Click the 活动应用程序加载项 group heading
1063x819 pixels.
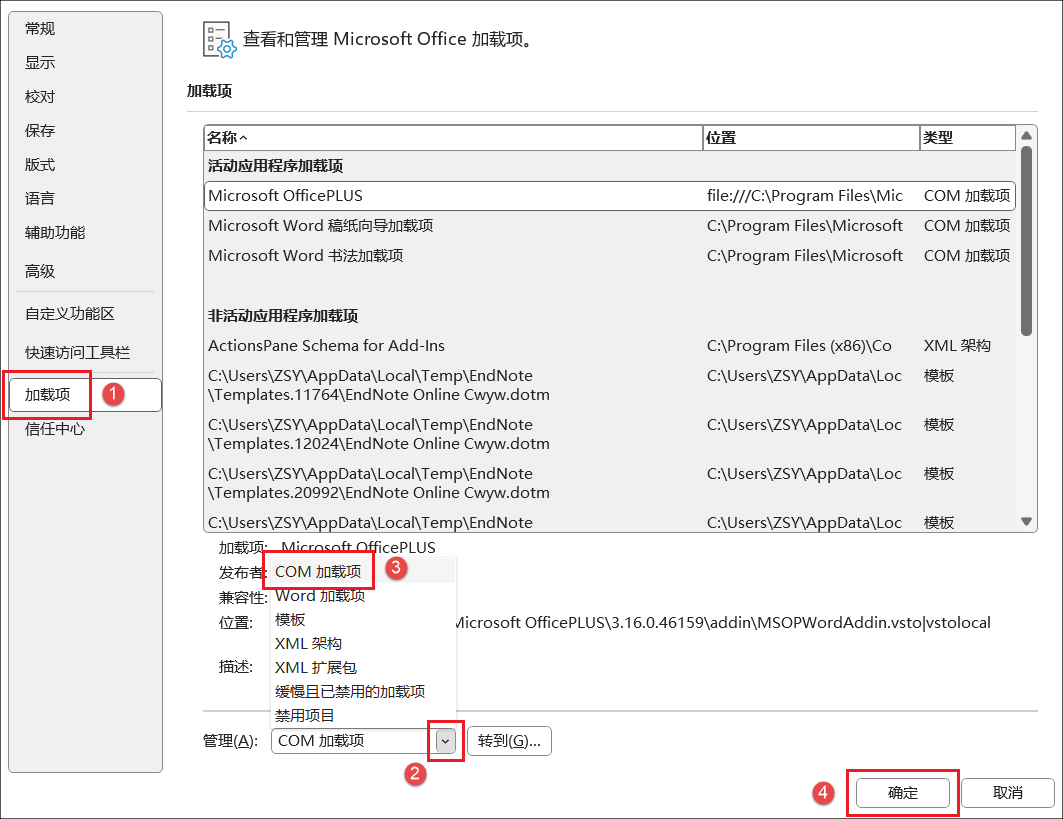point(275,166)
